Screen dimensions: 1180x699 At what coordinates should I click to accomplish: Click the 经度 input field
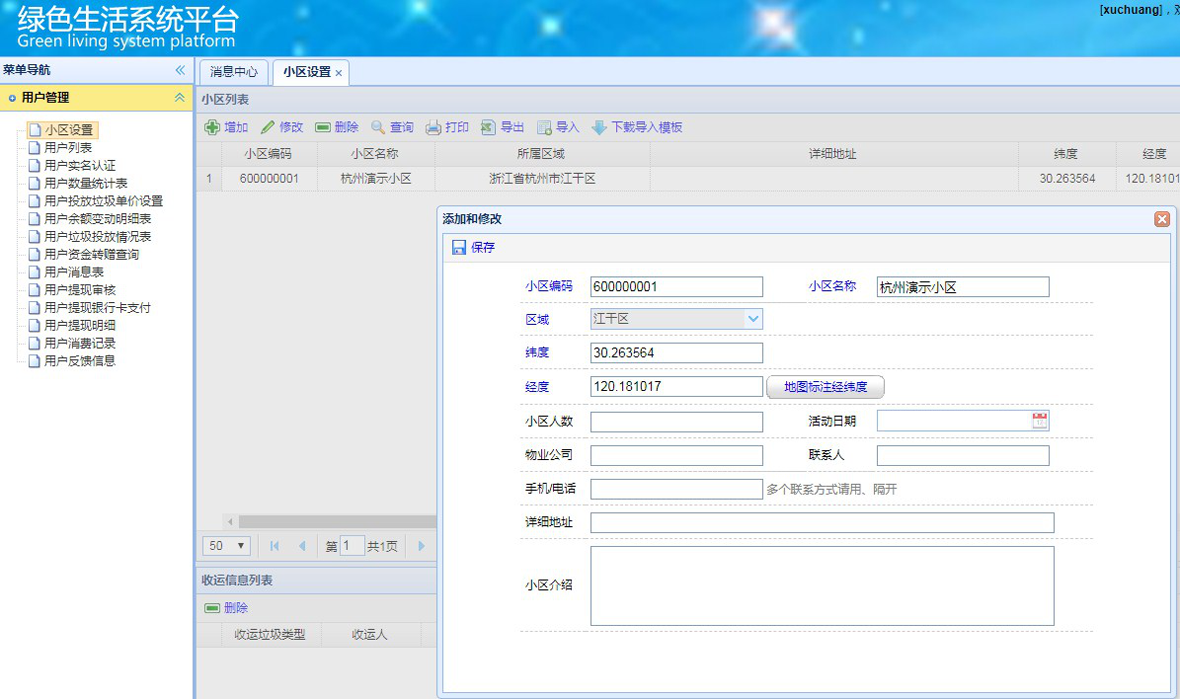(677, 387)
